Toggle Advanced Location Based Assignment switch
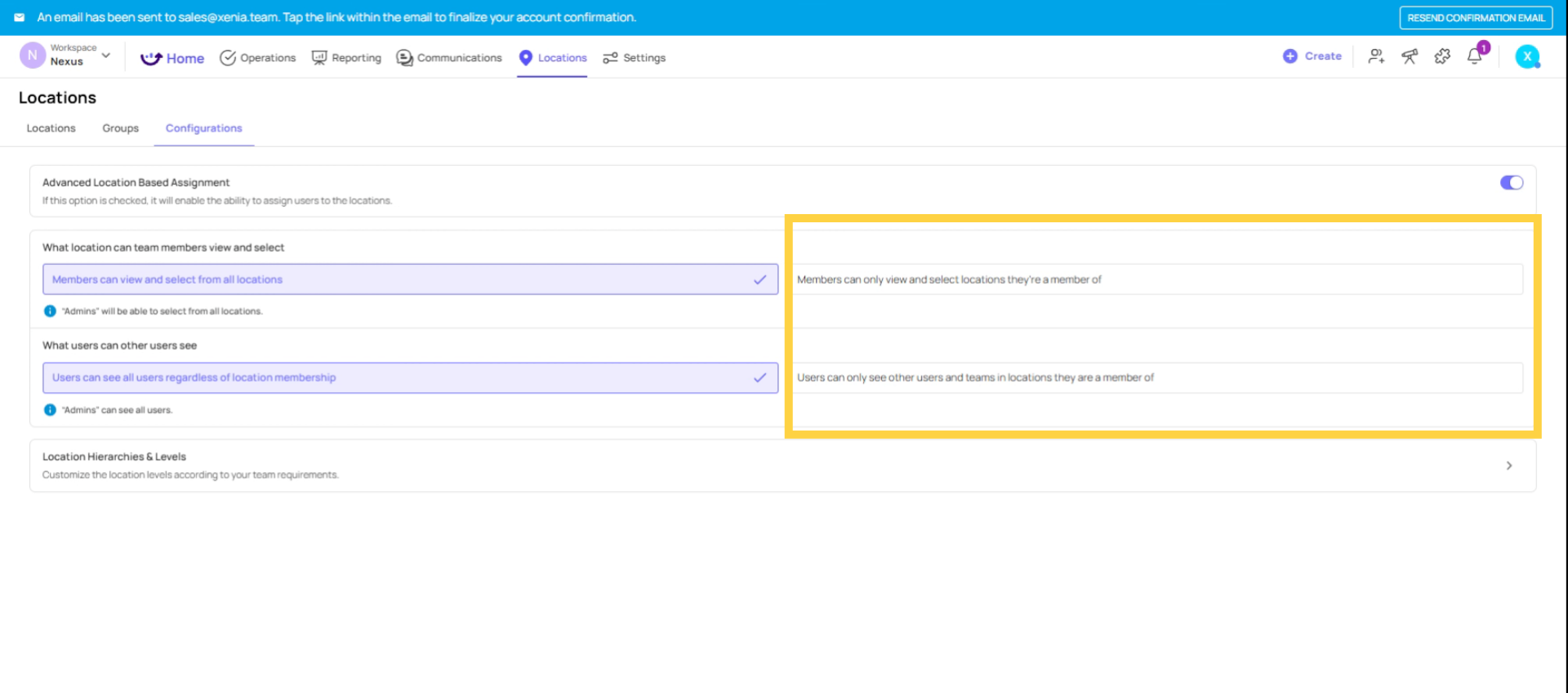The image size is (1568, 693). (x=1511, y=183)
